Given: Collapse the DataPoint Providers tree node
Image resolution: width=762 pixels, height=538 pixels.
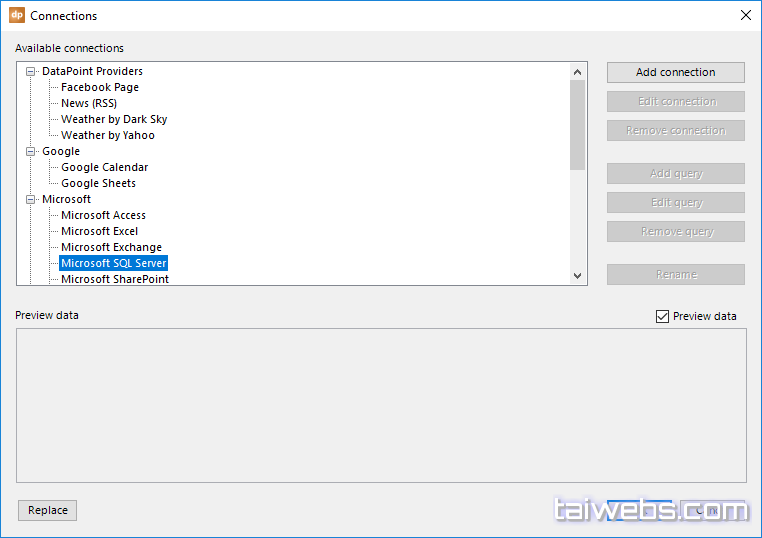Looking at the screenshot, I should [x=31, y=72].
